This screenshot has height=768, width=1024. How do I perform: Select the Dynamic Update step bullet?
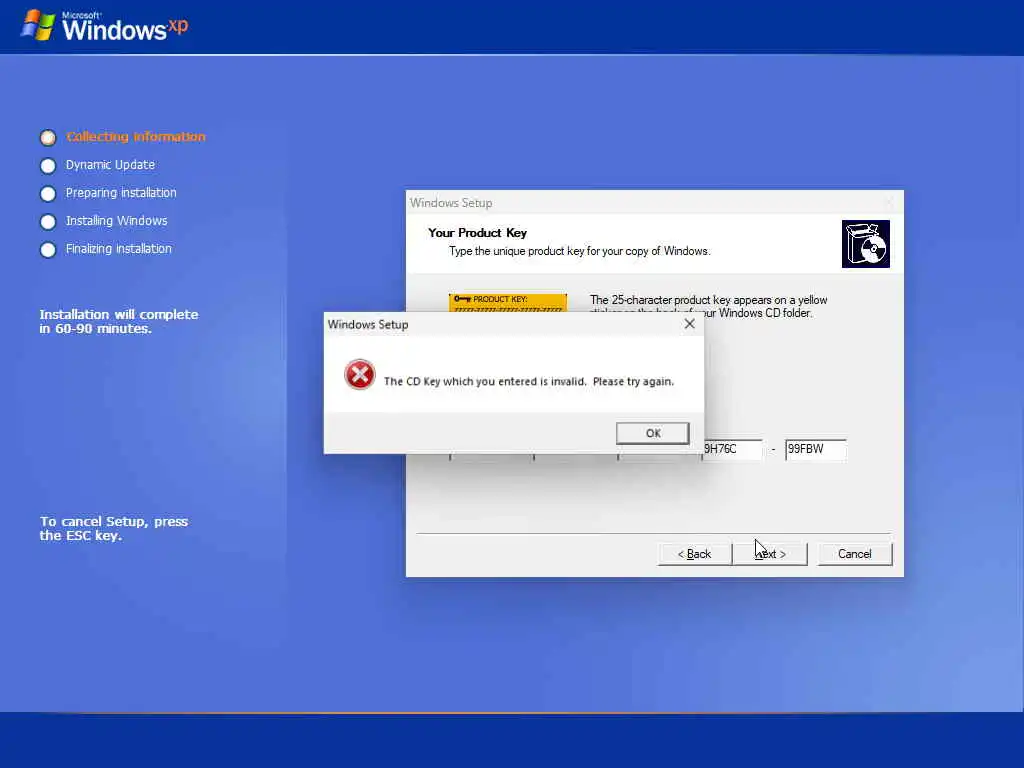[x=48, y=166]
